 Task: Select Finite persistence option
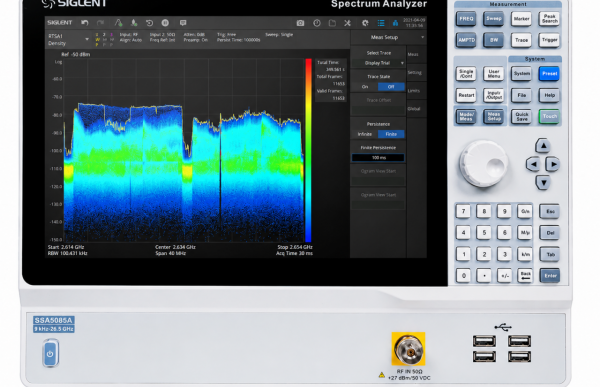[391, 134]
